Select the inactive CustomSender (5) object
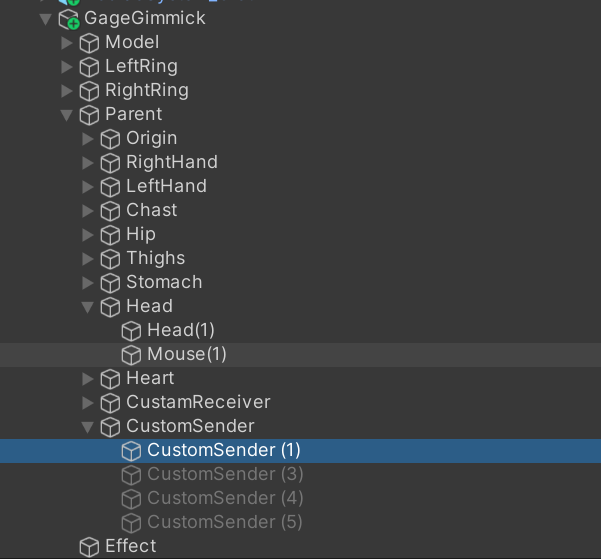Viewport: 601px width, 559px height. [225, 522]
